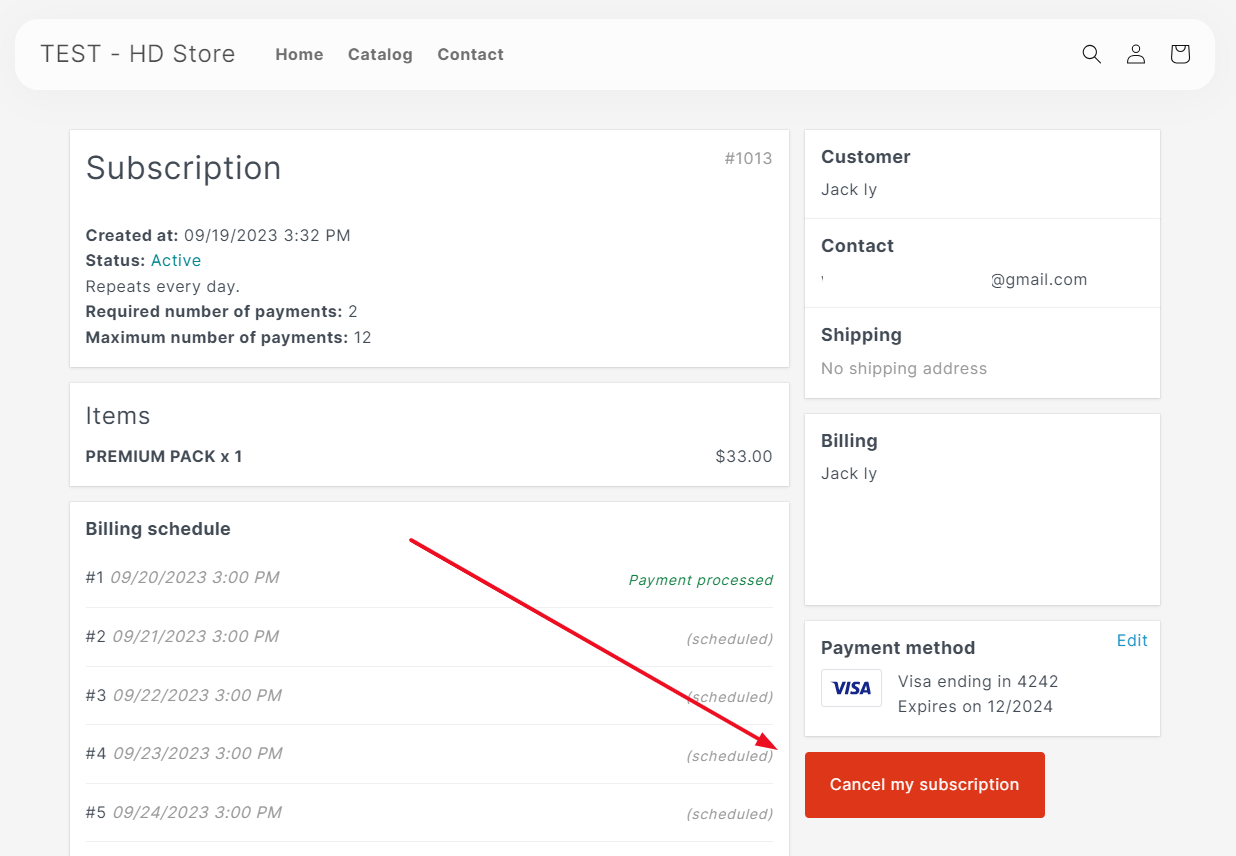Click the $33.00 item price
The height and width of the screenshot is (856, 1236).
pyautogui.click(x=743, y=456)
